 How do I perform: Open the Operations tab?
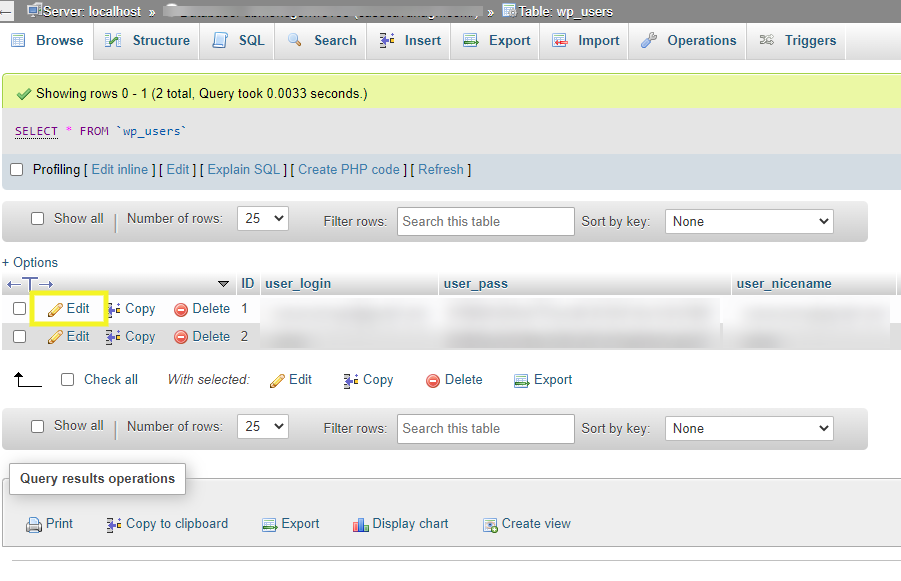pyautogui.click(x=688, y=41)
